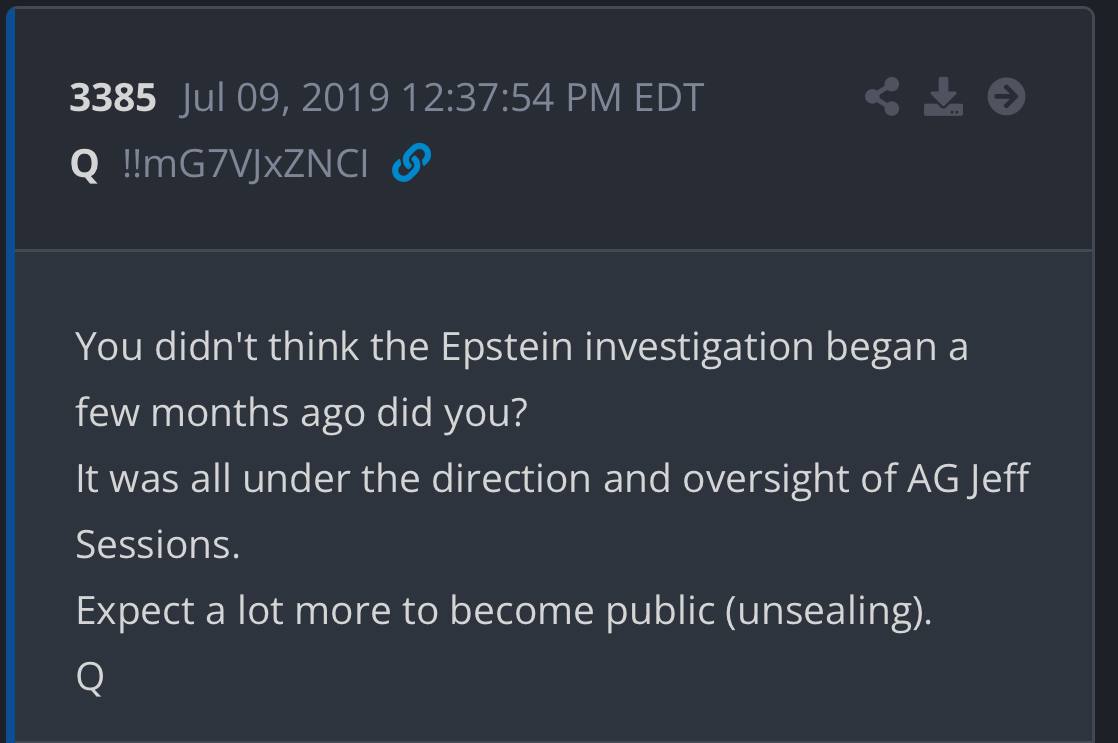Screen dimensions: 1118x743
Task: Open post number 3385
Action: click(112, 98)
